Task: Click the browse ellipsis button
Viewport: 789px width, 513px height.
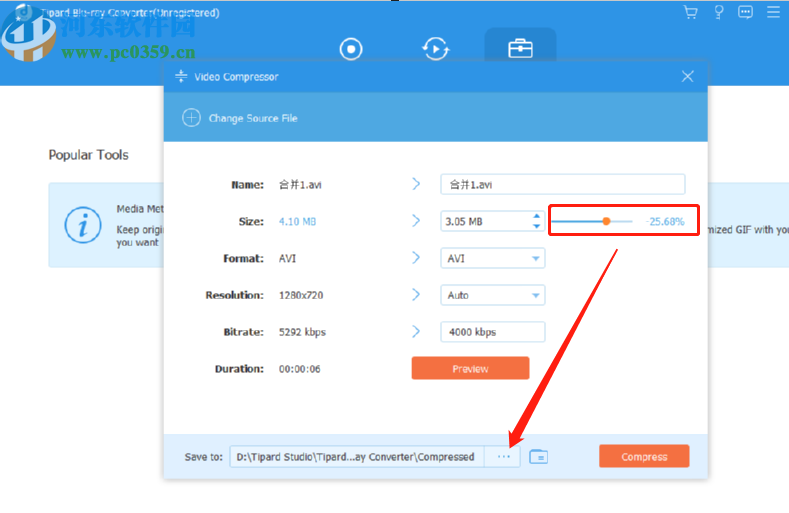Action: tap(503, 457)
